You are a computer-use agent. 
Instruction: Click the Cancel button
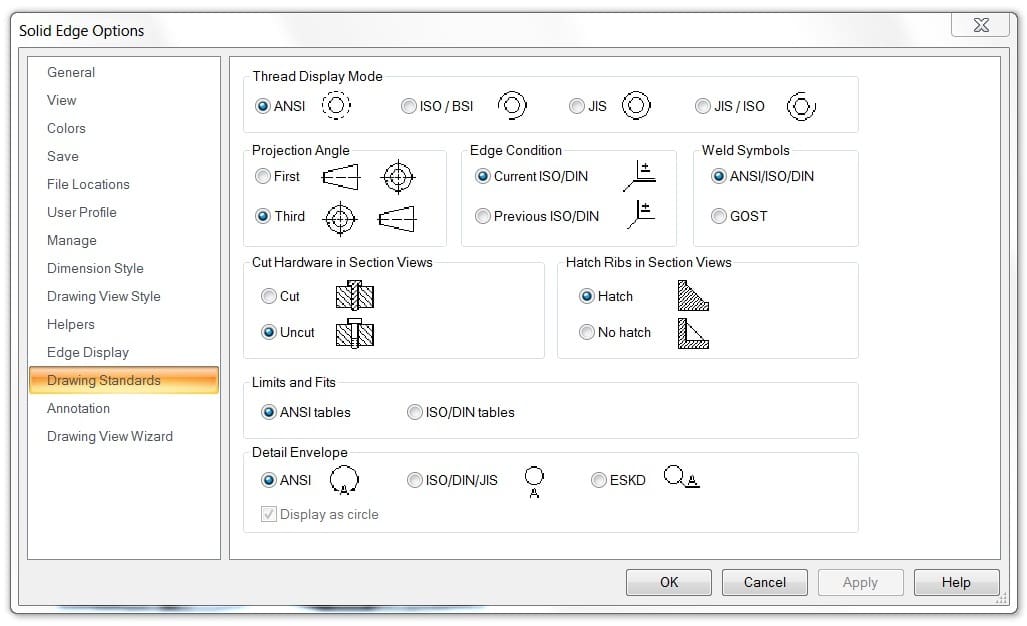[x=764, y=582]
